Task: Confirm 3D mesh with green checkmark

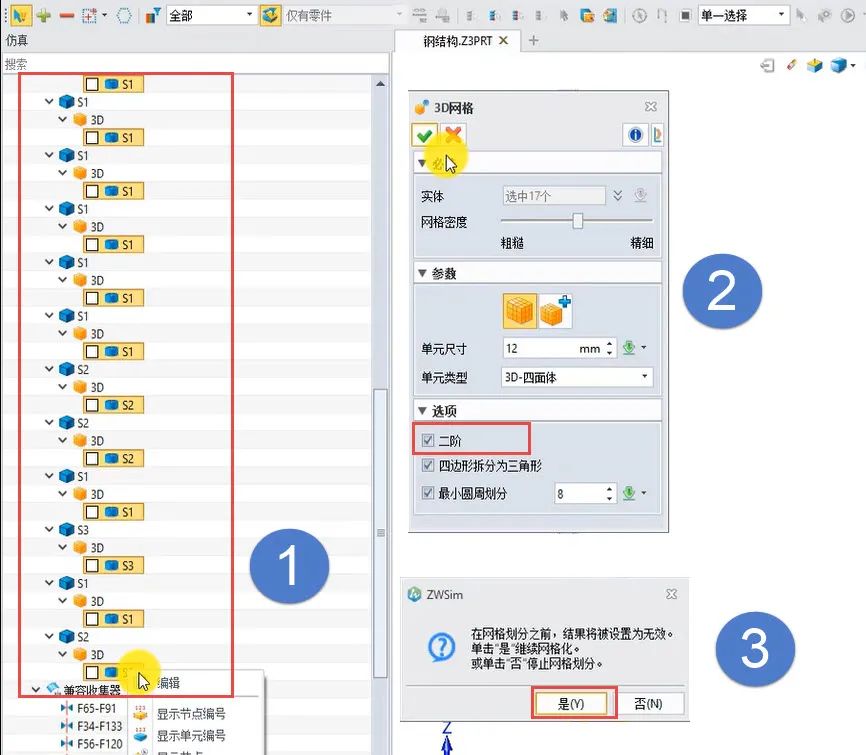Action: point(425,135)
